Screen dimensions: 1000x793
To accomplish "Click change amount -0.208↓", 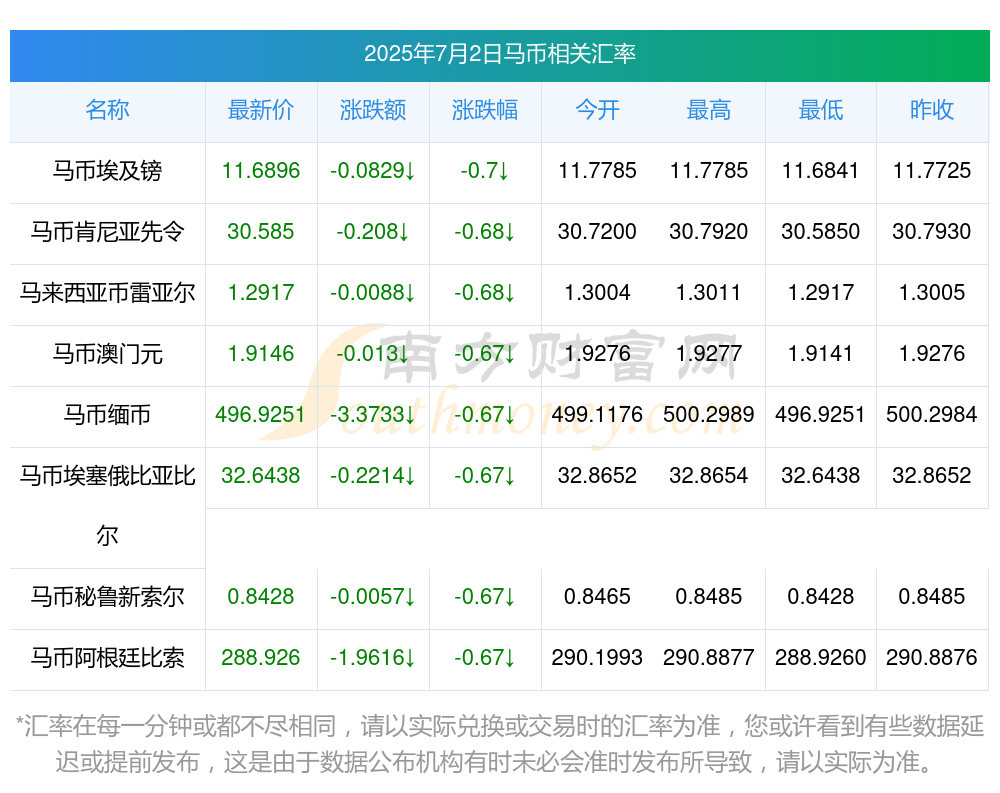I will pyautogui.click(x=373, y=232).
